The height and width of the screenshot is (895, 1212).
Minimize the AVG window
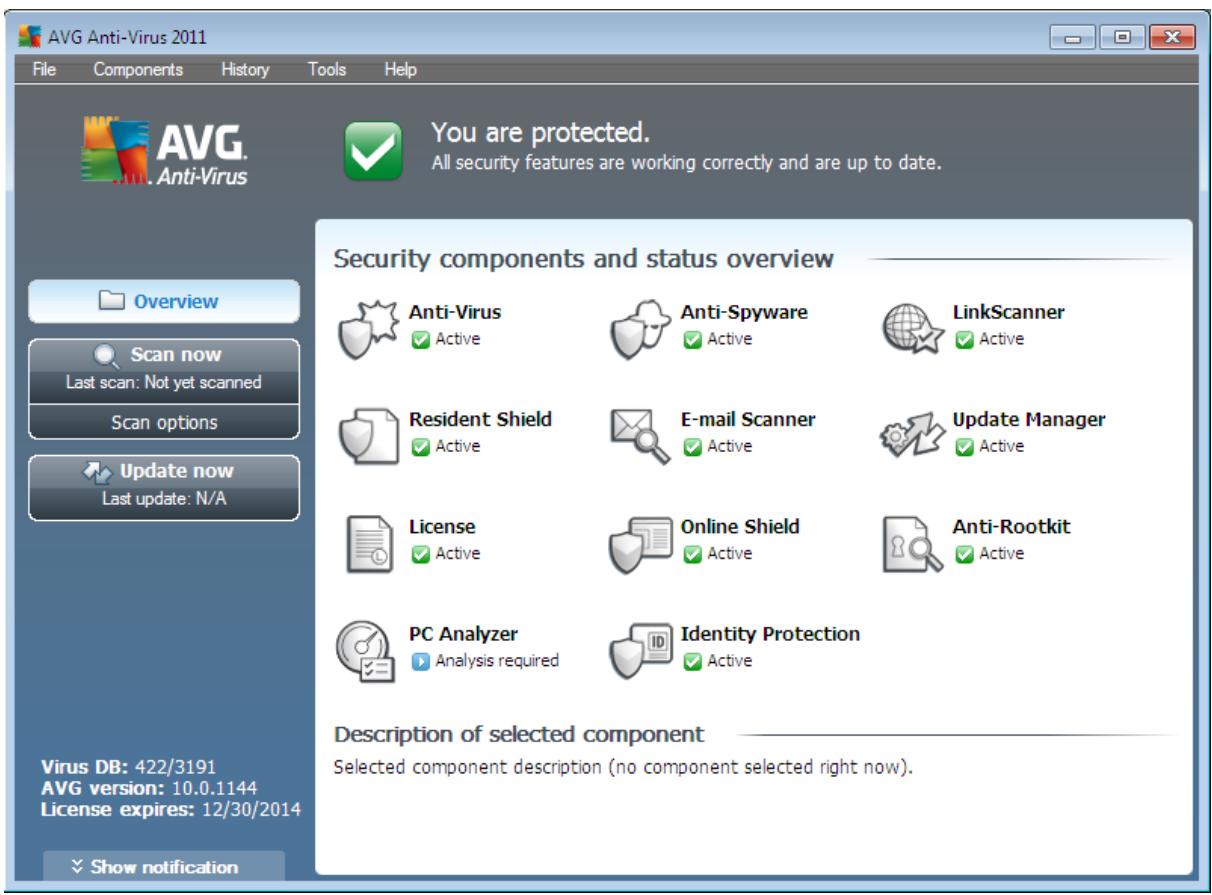tap(1074, 40)
